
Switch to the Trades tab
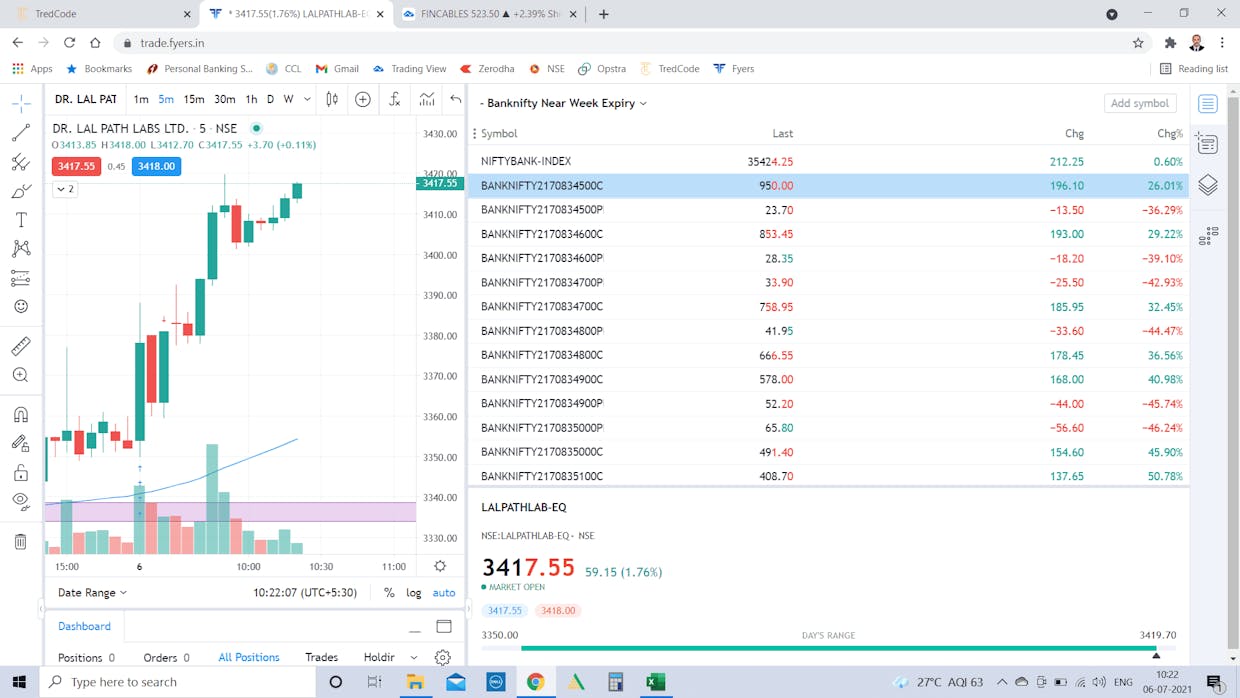point(321,657)
